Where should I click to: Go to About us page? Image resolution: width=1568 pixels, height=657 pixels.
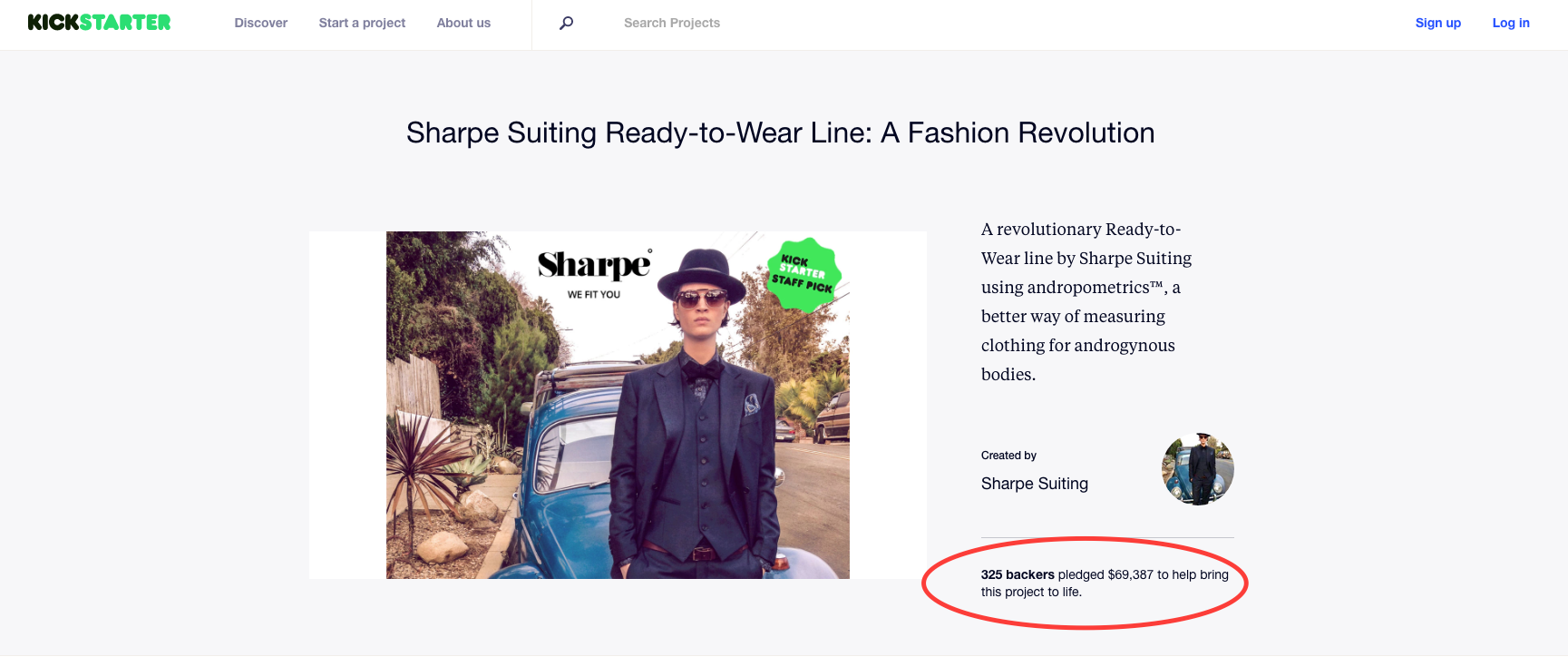463,23
